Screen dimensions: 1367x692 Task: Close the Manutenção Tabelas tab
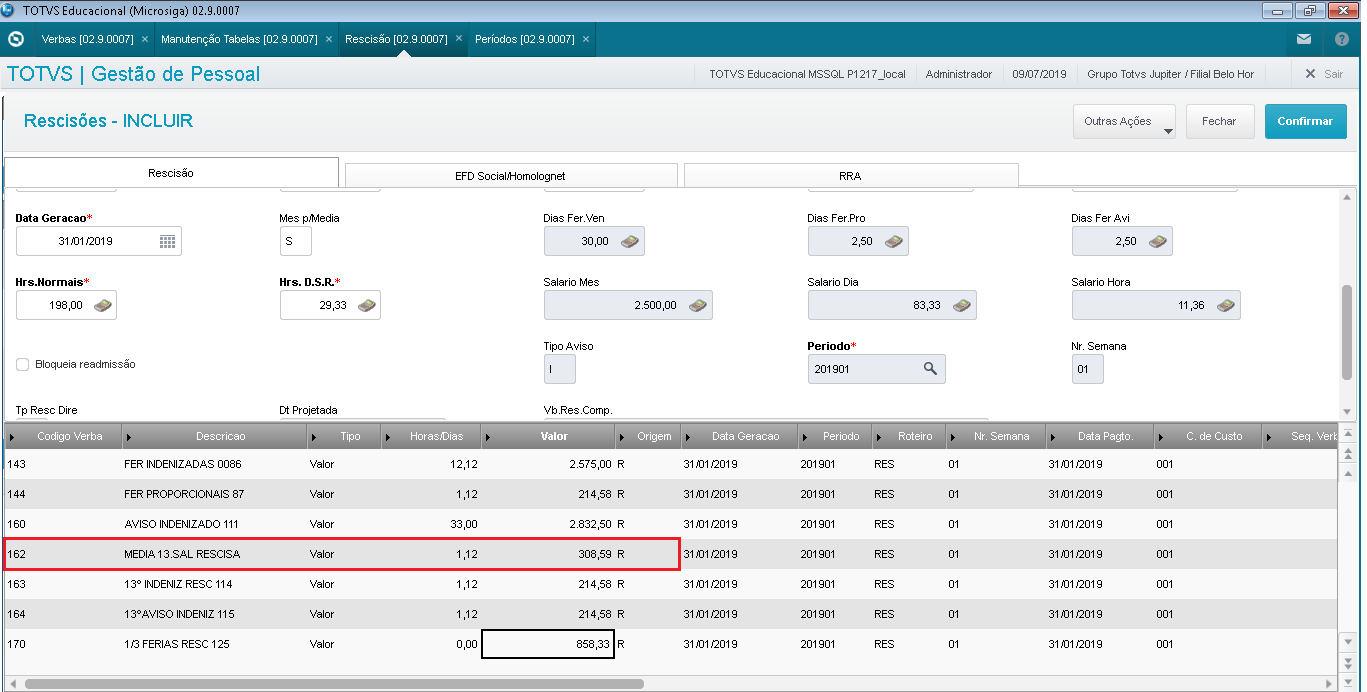(x=329, y=39)
